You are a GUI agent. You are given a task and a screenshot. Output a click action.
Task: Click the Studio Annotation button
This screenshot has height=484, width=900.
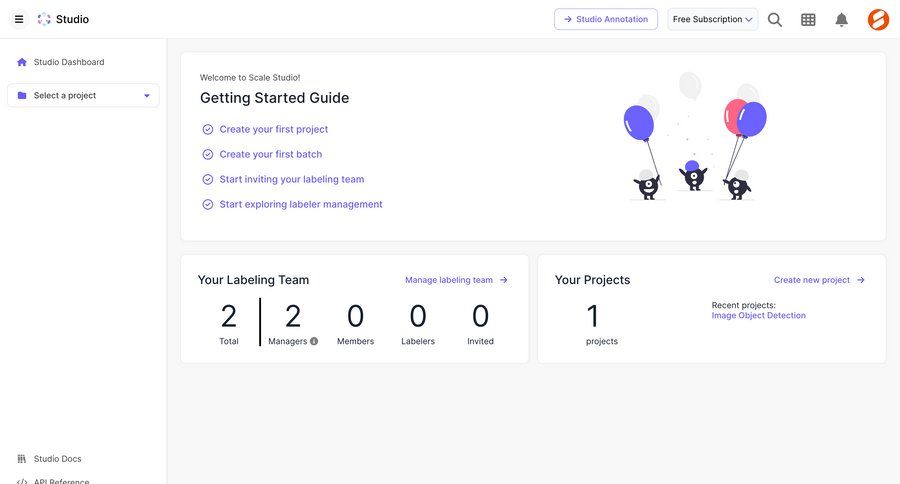coord(606,19)
